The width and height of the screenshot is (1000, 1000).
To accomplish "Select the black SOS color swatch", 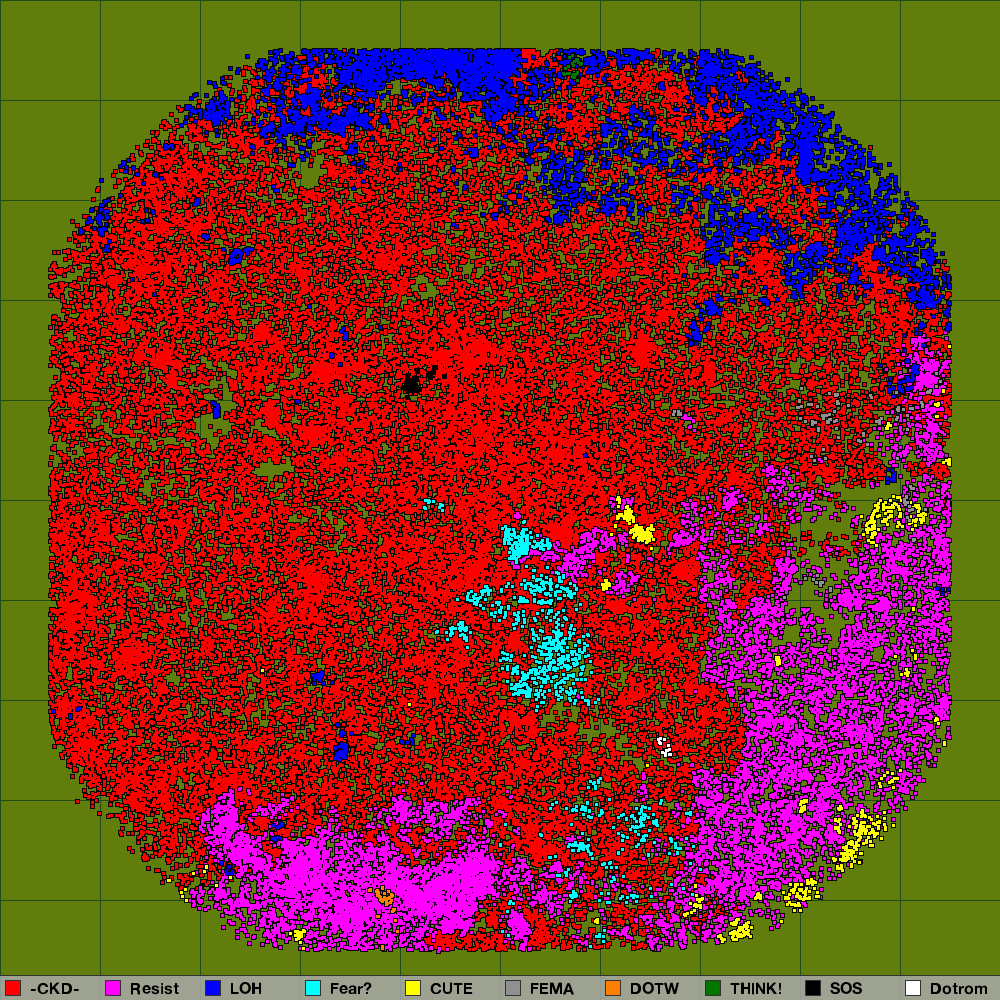I will click(x=813, y=988).
